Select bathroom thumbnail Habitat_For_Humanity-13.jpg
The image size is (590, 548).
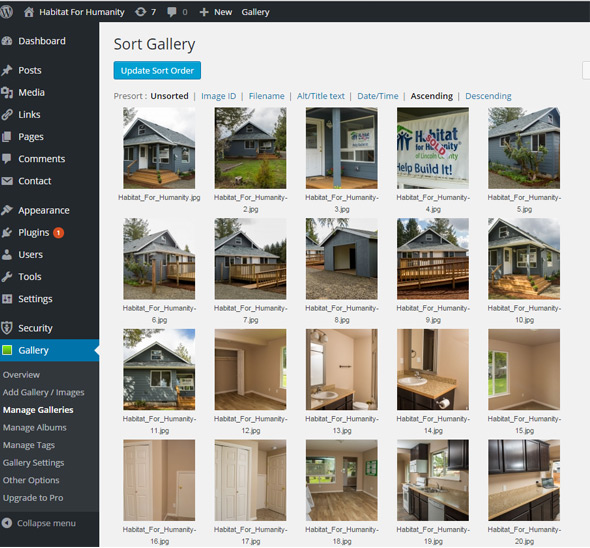(342, 369)
